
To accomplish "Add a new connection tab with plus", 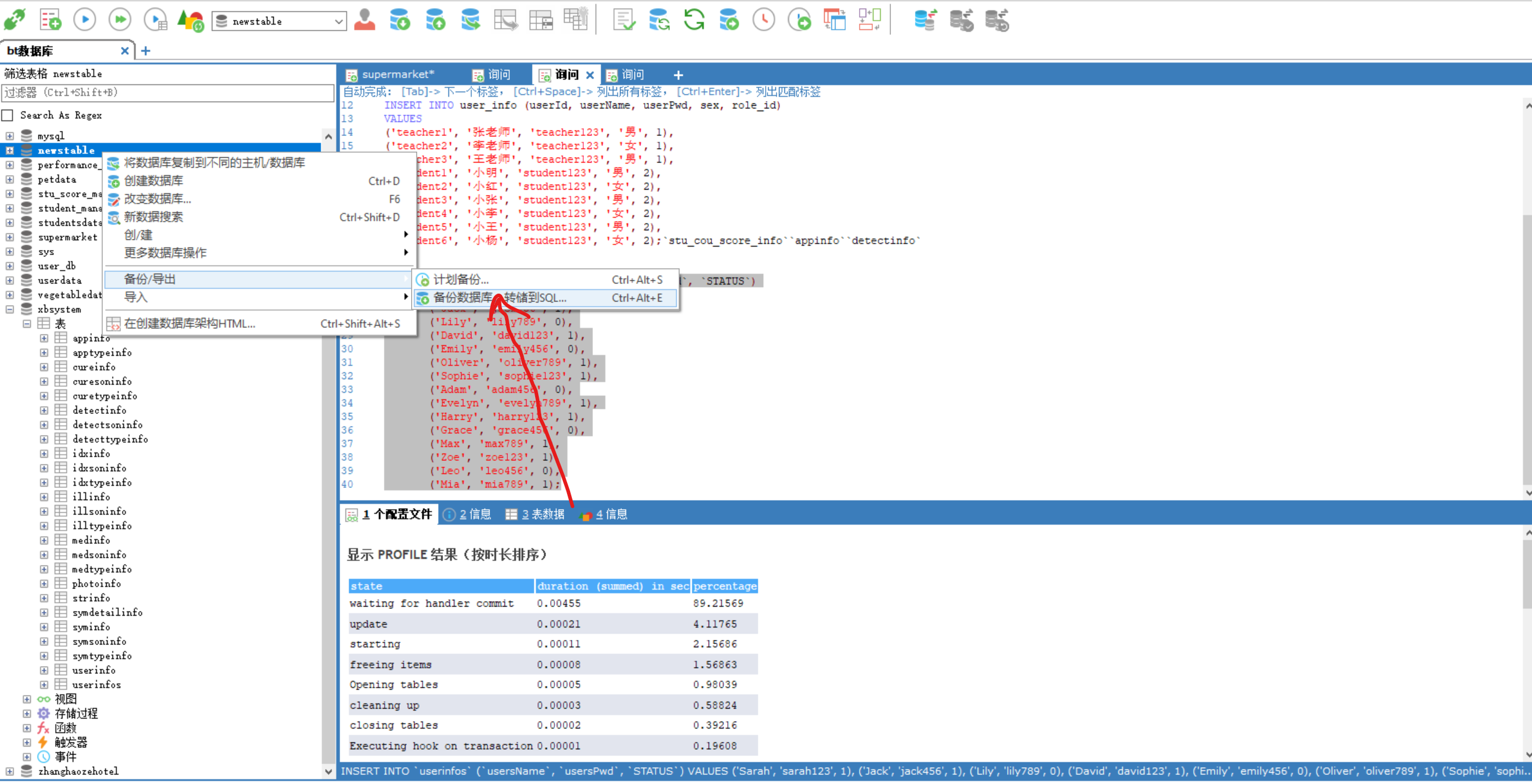I will (x=146, y=51).
